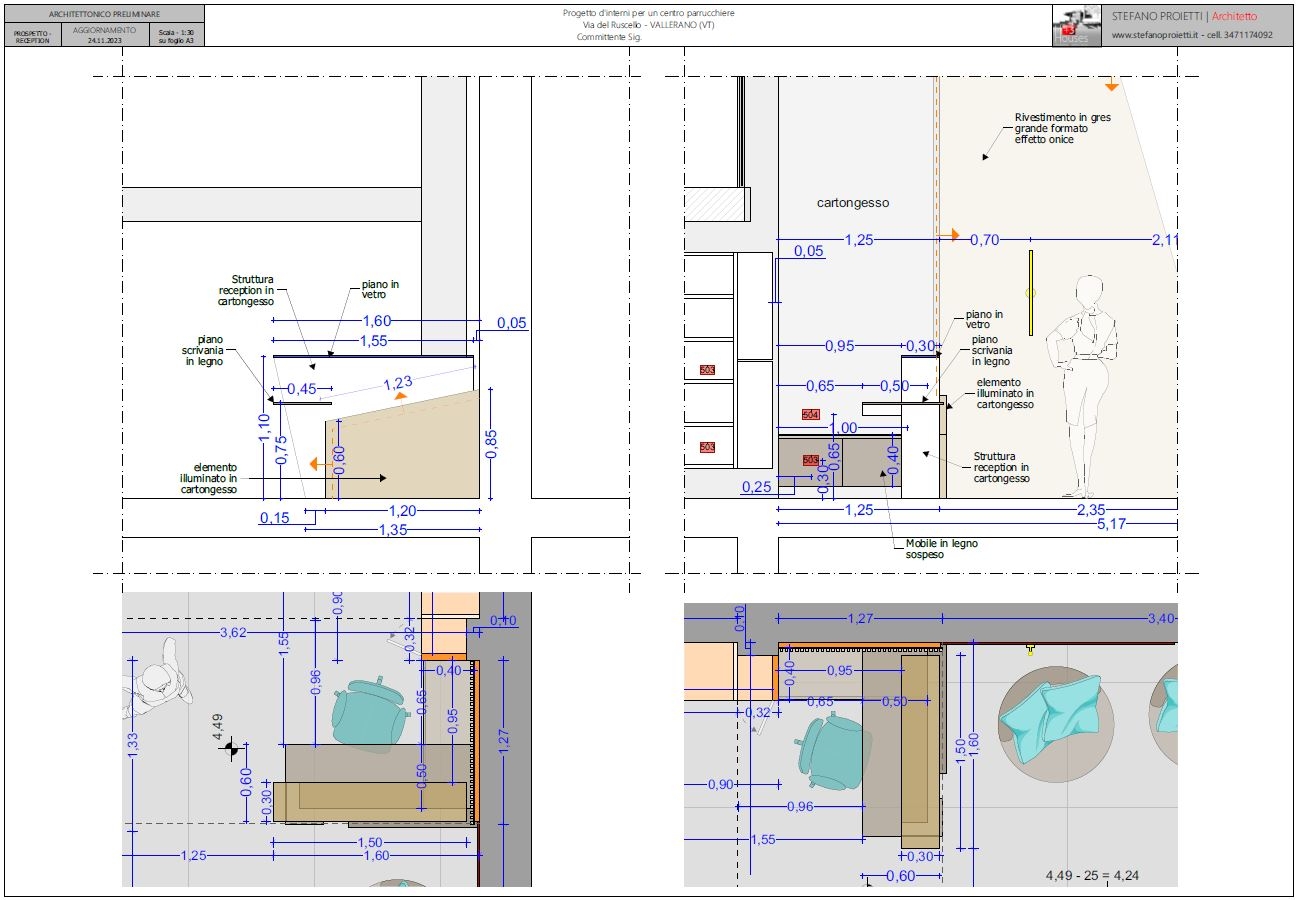The image size is (1299, 900).
Task: Click the red 504 tag
Action: 810,414
